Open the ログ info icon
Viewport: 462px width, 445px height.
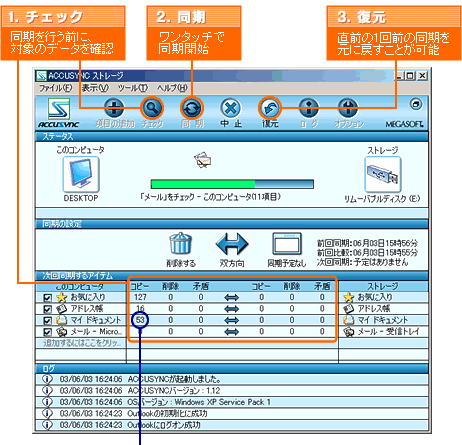click(x=309, y=108)
